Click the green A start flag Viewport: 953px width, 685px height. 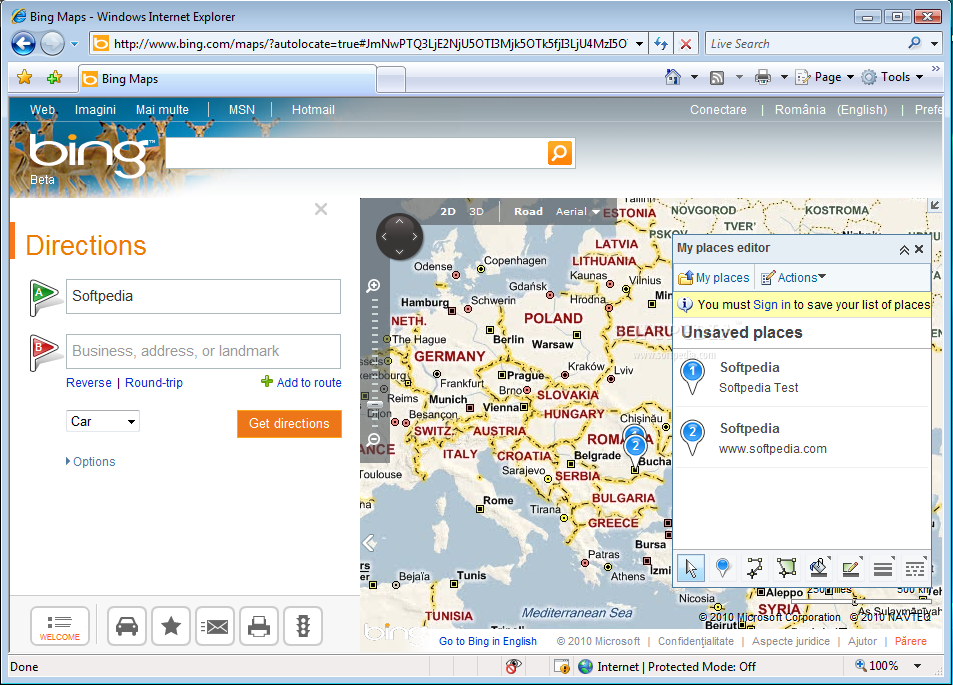(44, 297)
